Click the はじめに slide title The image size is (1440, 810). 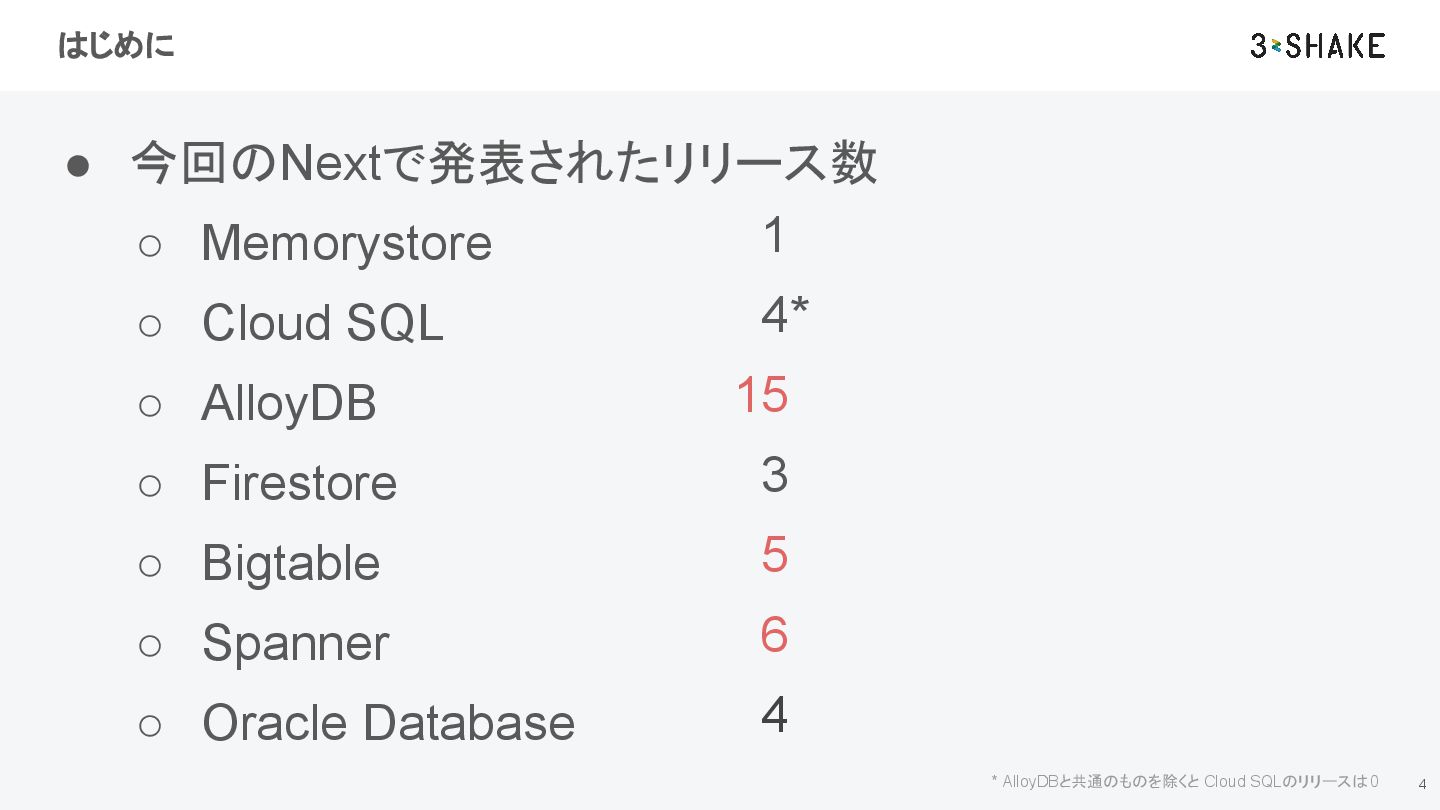click(116, 46)
